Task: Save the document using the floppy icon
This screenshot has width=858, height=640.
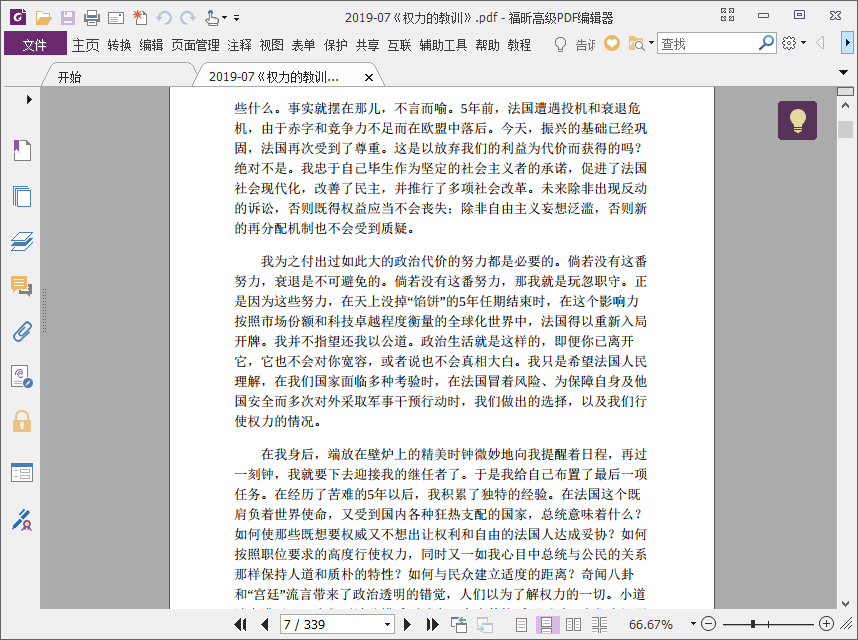Action: (x=68, y=18)
